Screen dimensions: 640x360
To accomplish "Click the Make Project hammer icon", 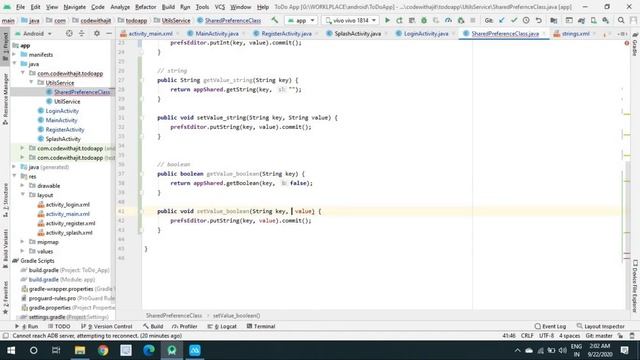I will click(275, 20).
